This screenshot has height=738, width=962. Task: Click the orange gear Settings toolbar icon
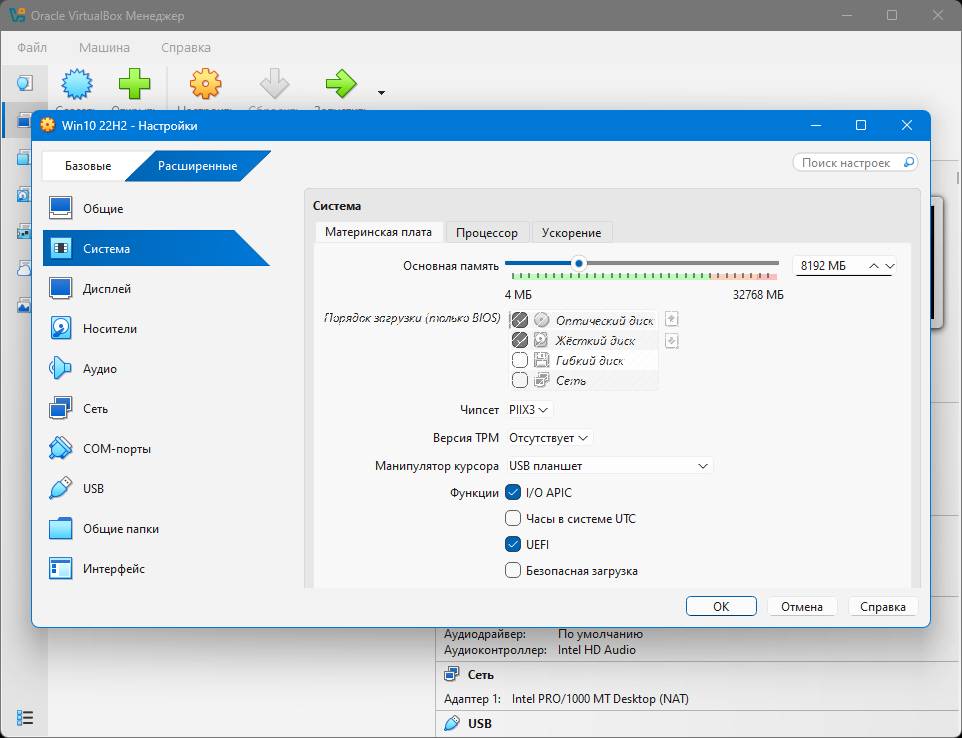[206, 84]
